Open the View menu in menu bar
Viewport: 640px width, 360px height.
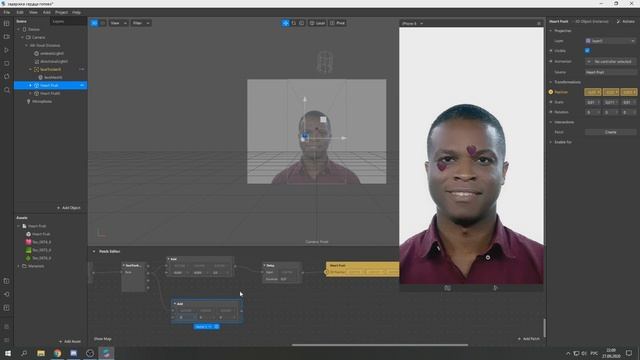pyautogui.click(x=33, y=12)
